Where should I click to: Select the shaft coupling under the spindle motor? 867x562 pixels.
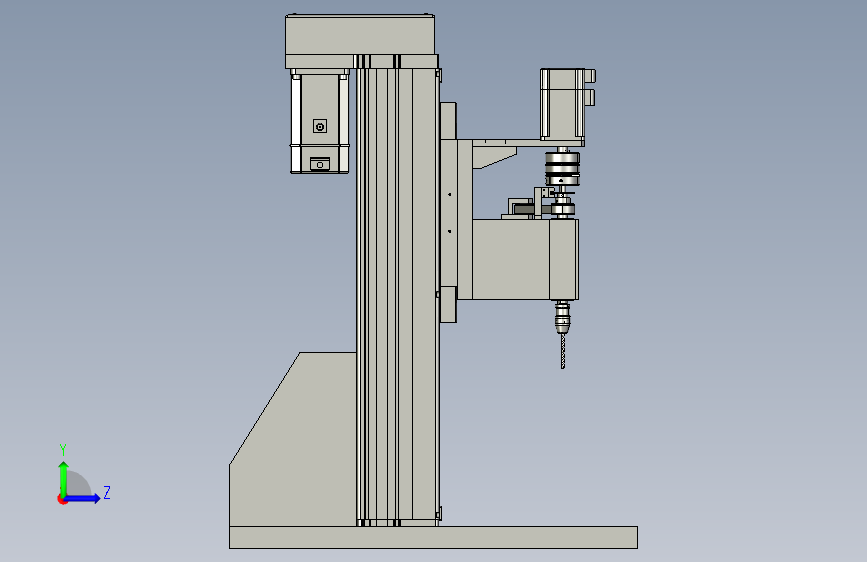pos(562,169)
